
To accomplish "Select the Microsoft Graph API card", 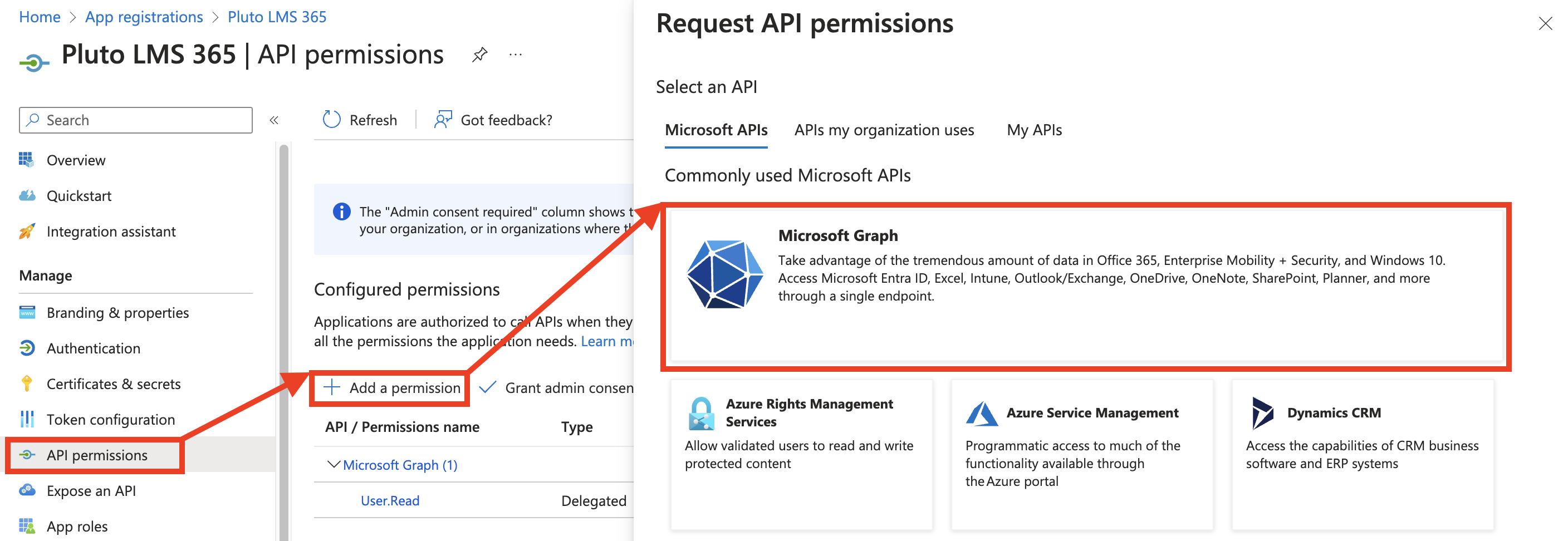I will point(1086,286).
